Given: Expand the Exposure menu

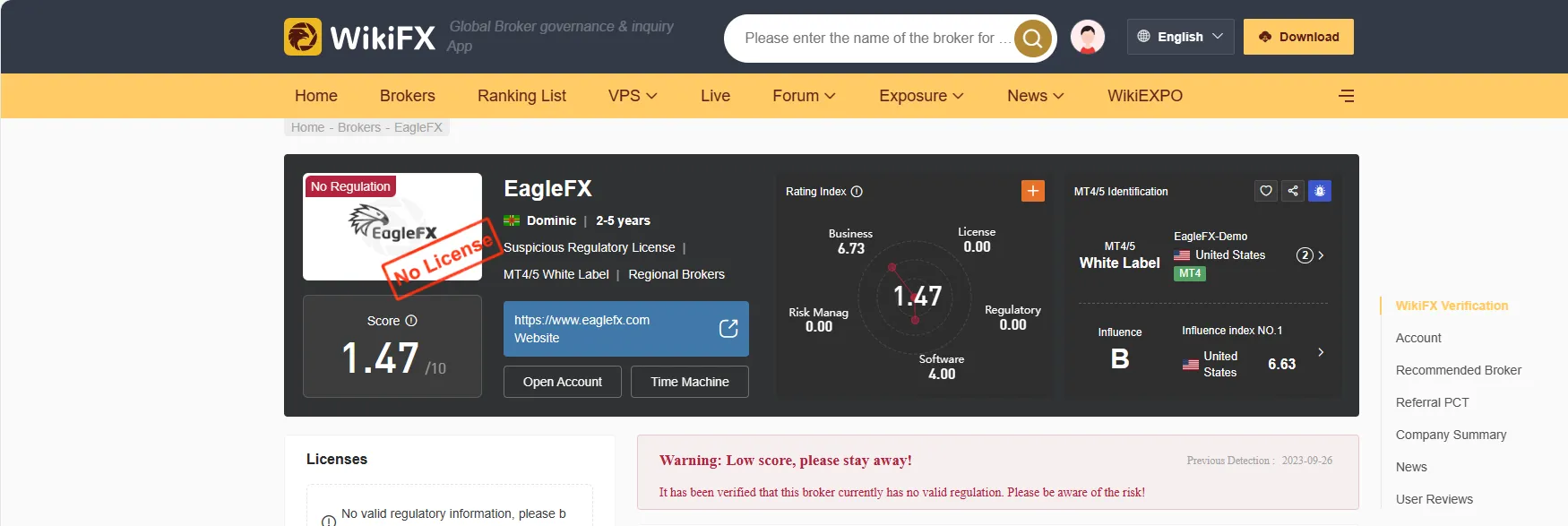Looking at the screenshot, I should tap(921, 96).
